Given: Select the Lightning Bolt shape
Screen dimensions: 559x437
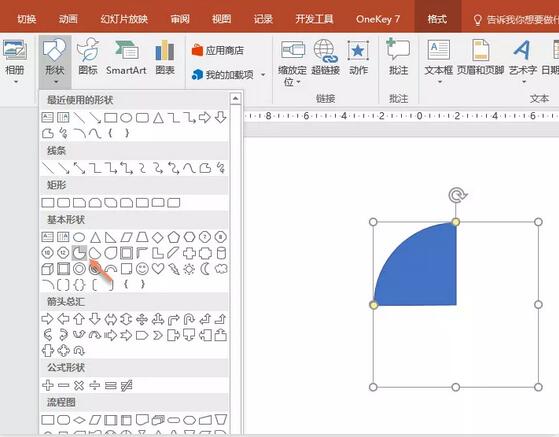Looking at the screenshot, I should click(x=174, y=269).
